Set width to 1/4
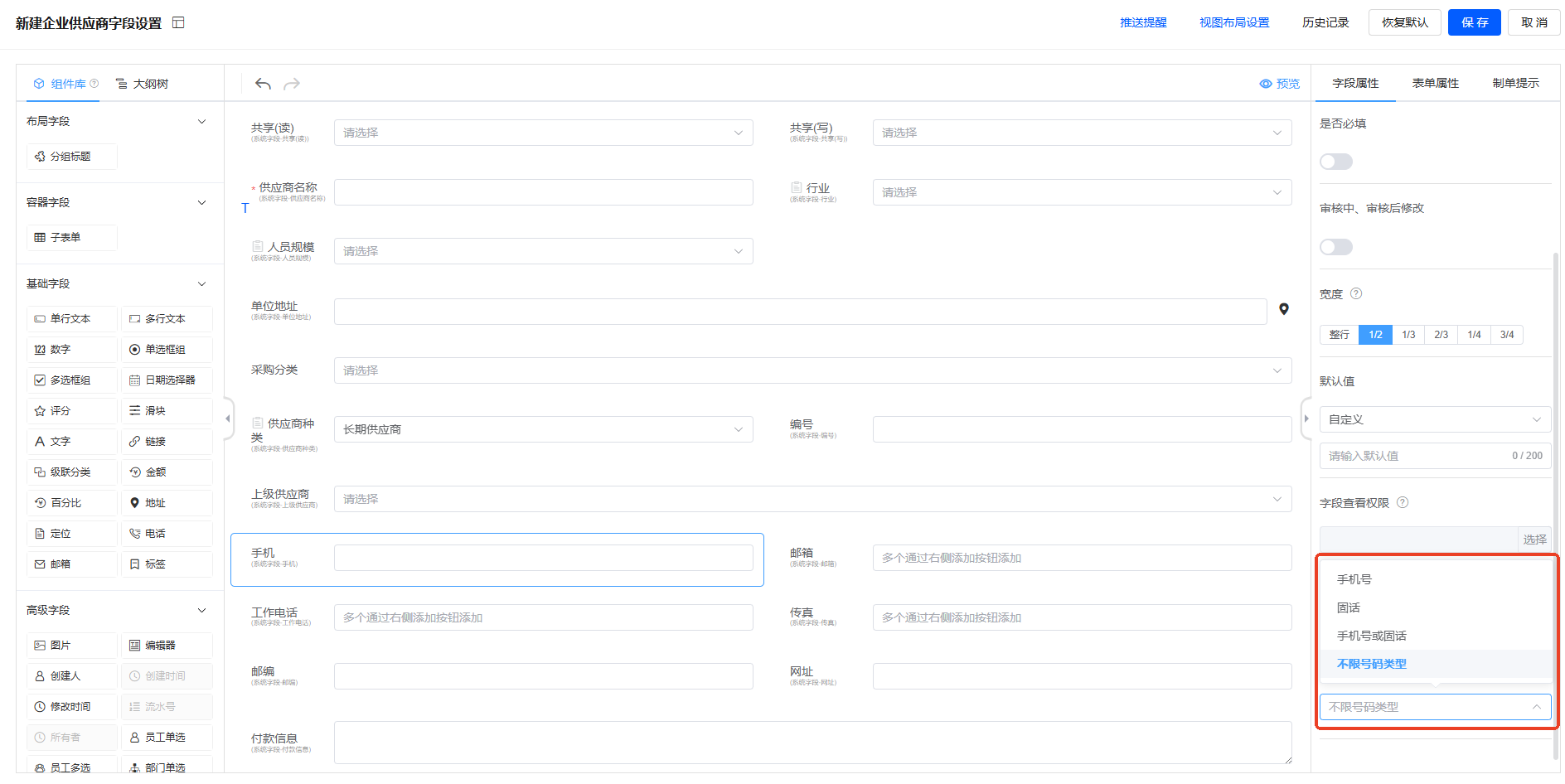Image resolution: width=1565 pixels, height=784 pixels. 1474,335
